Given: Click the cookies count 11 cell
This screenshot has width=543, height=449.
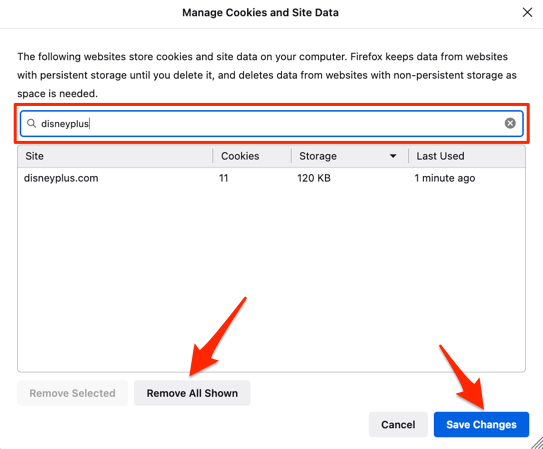Looking at the screenshot, I should (223, 178).
